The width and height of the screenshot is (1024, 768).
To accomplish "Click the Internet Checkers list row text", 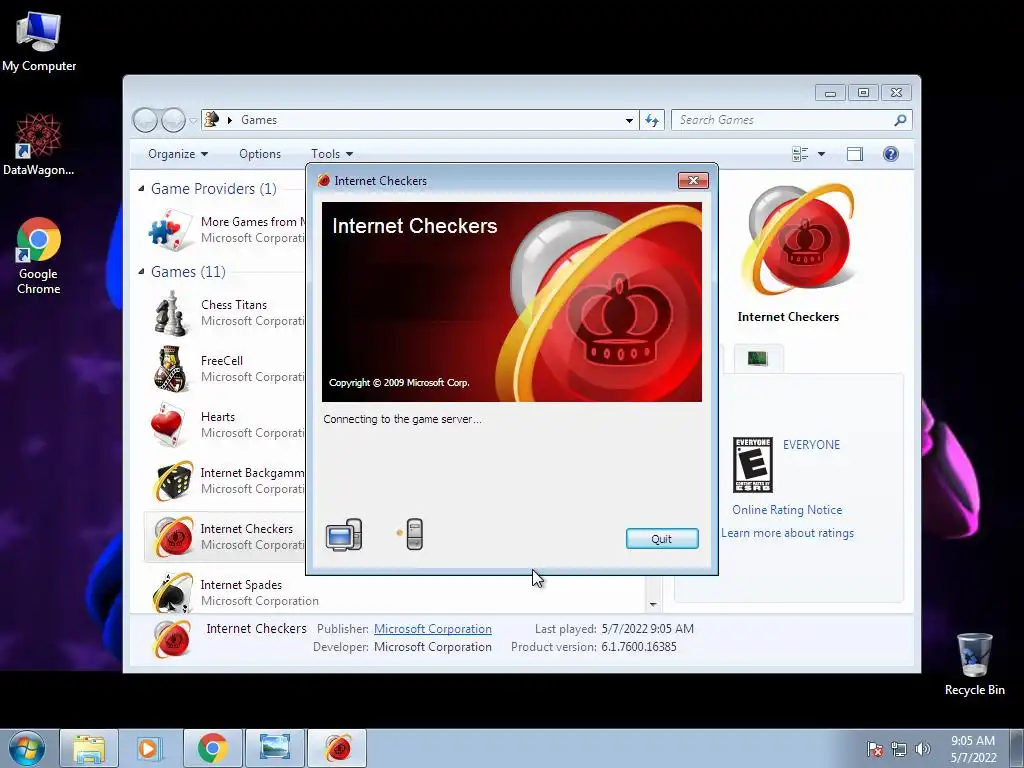I will click(246, 529).
